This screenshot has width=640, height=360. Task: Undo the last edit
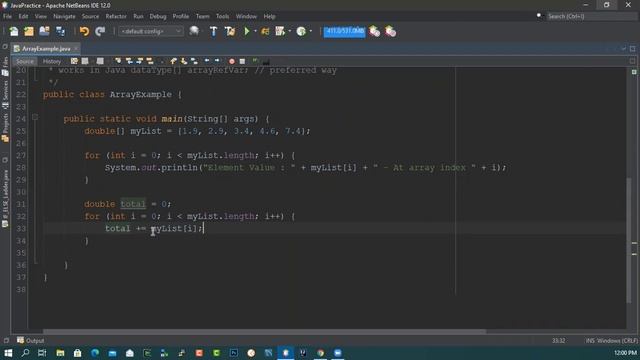coord(84,31)
